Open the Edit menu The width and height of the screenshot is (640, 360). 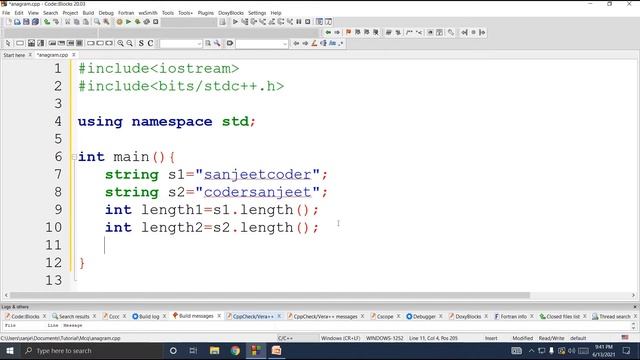[19, 13]
